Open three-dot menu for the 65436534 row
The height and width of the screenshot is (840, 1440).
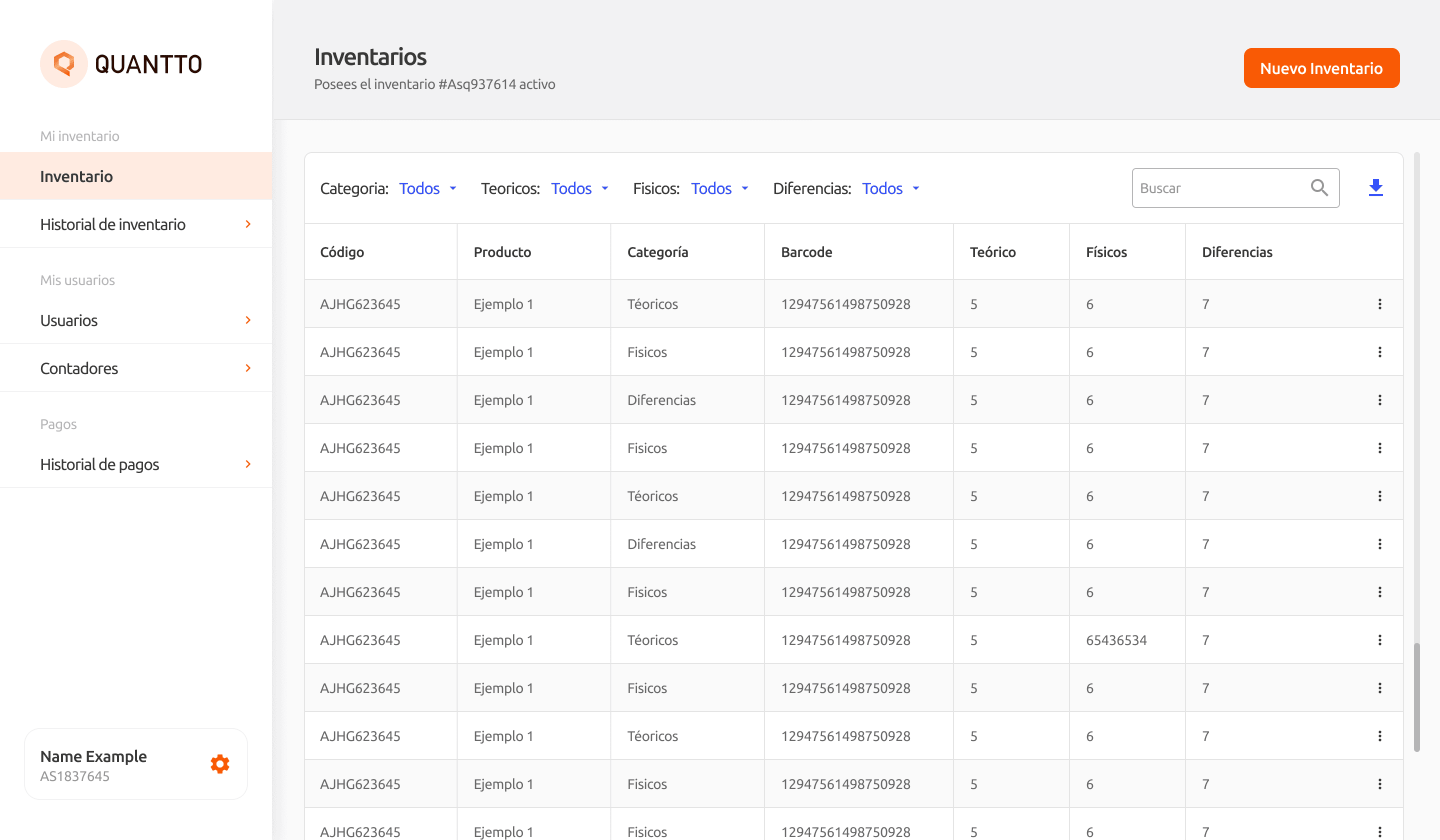(x=1379, y=640)
